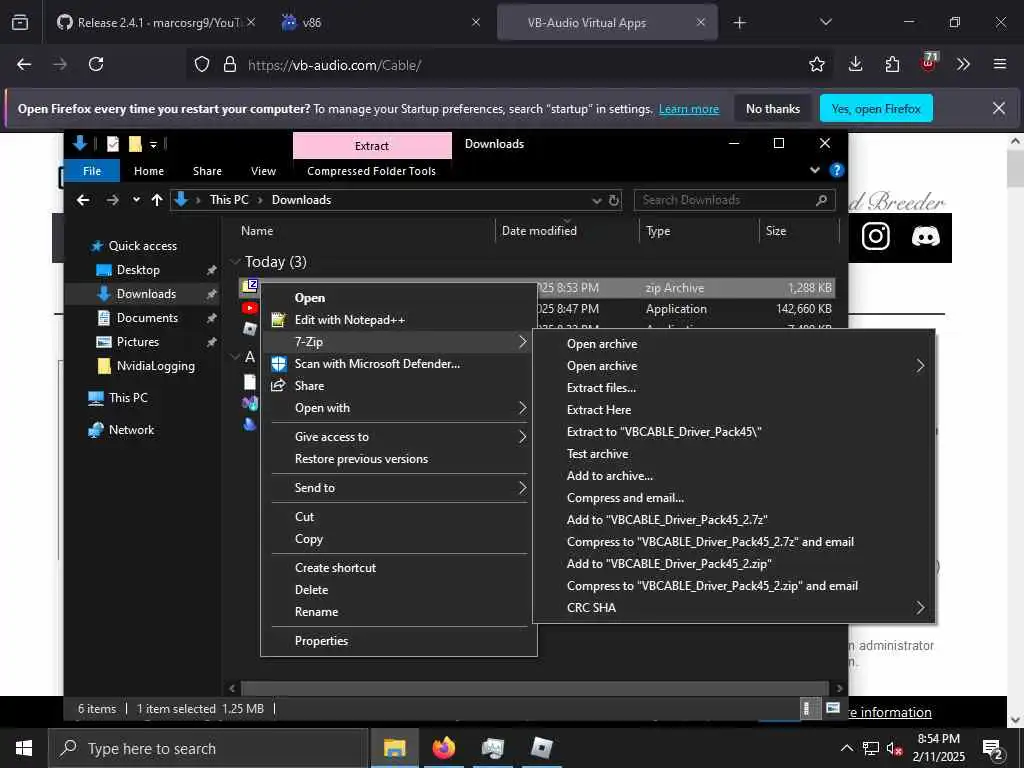Choose Test archive in 7-Zip submenu
Screen dimensions: 1024x768
(734, 454)
